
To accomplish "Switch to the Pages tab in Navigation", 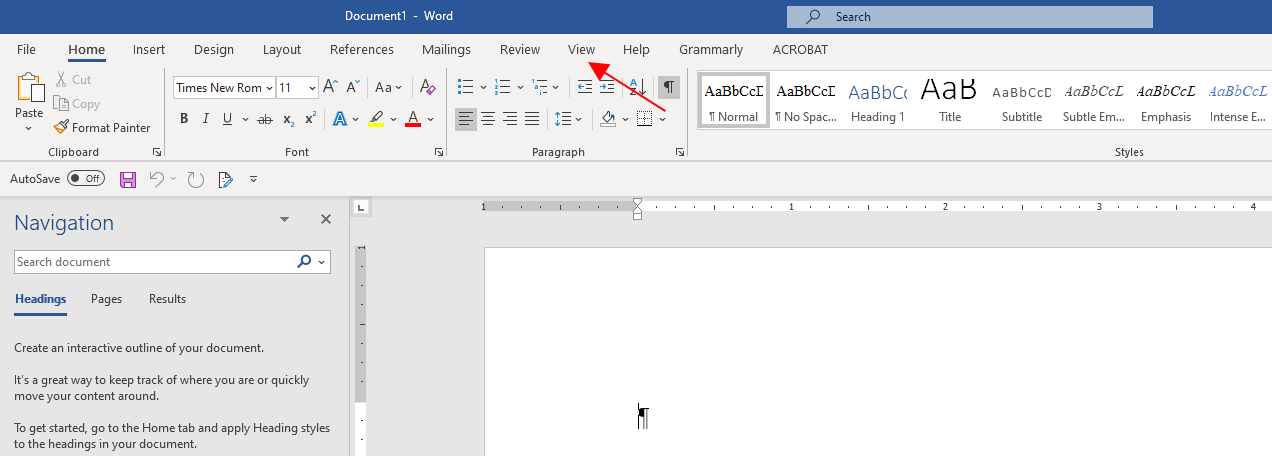I will point(106,299).
